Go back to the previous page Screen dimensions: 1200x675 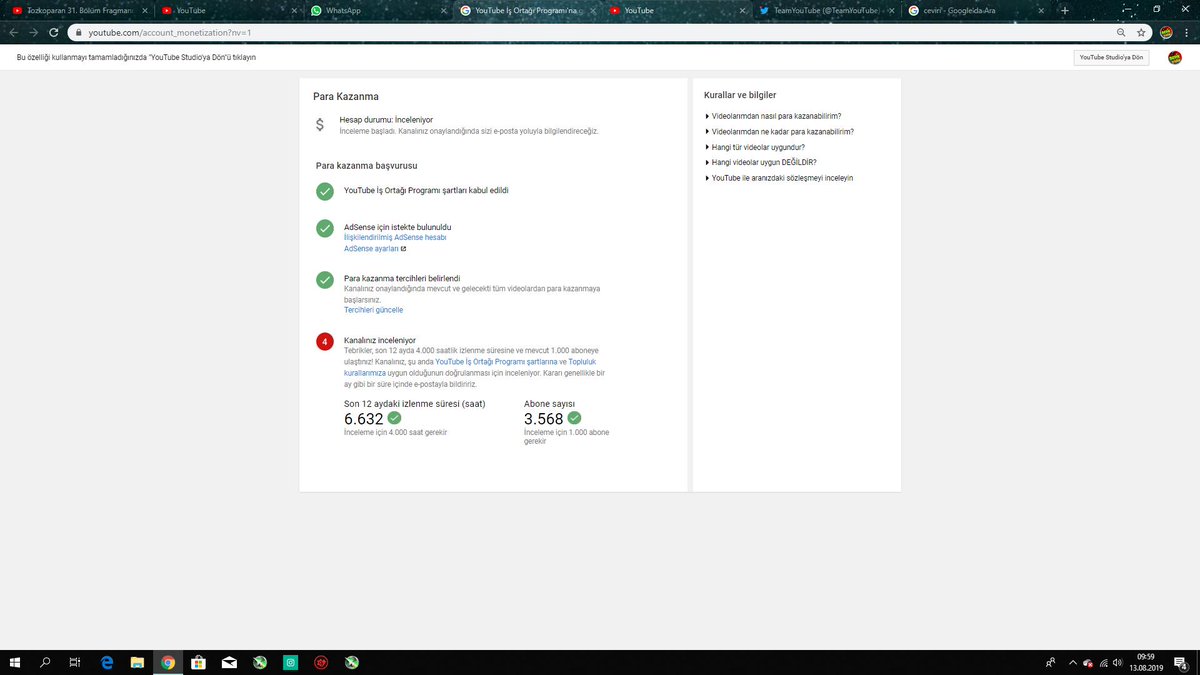click(13, 32)
